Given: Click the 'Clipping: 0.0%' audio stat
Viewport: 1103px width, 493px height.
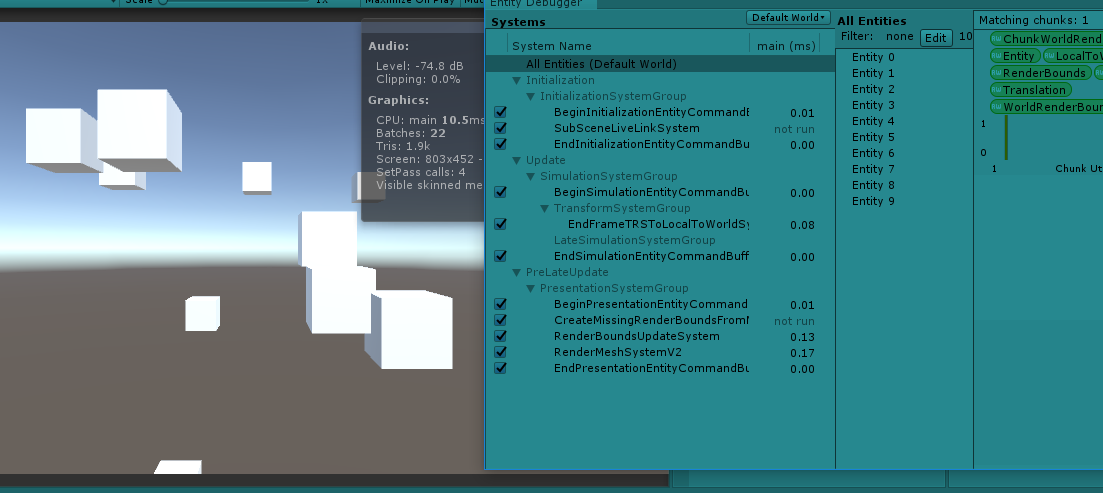Looking at the screenshot, I should [x=418, y=79].
